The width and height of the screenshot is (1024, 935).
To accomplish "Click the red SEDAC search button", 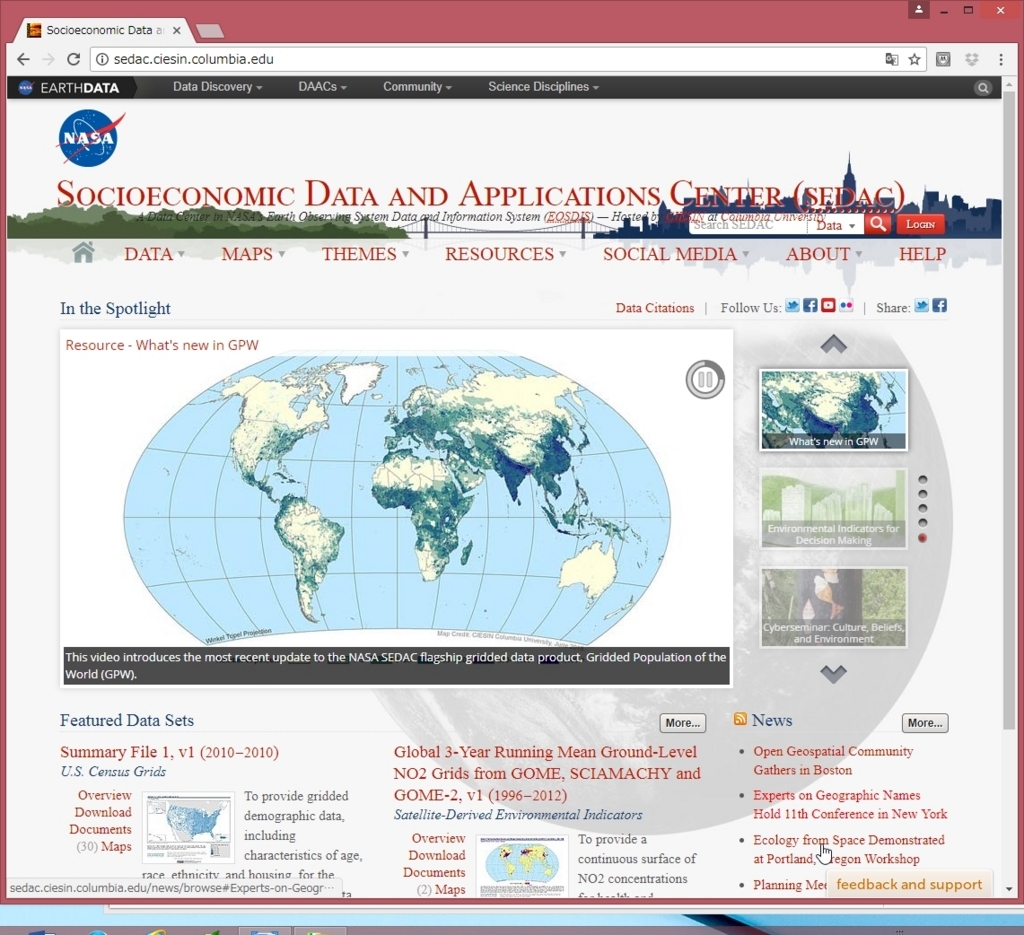I will pyautogui.click(x=878, y=224).
